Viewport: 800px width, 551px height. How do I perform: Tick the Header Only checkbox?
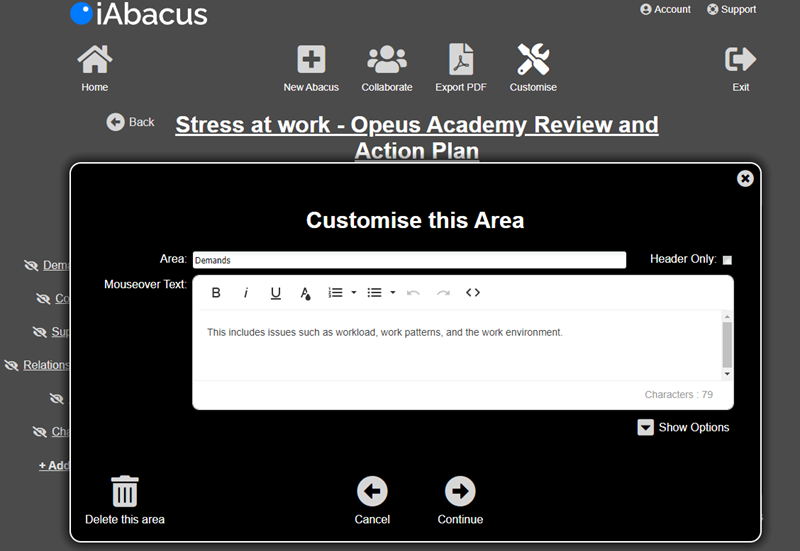point(728,260)
